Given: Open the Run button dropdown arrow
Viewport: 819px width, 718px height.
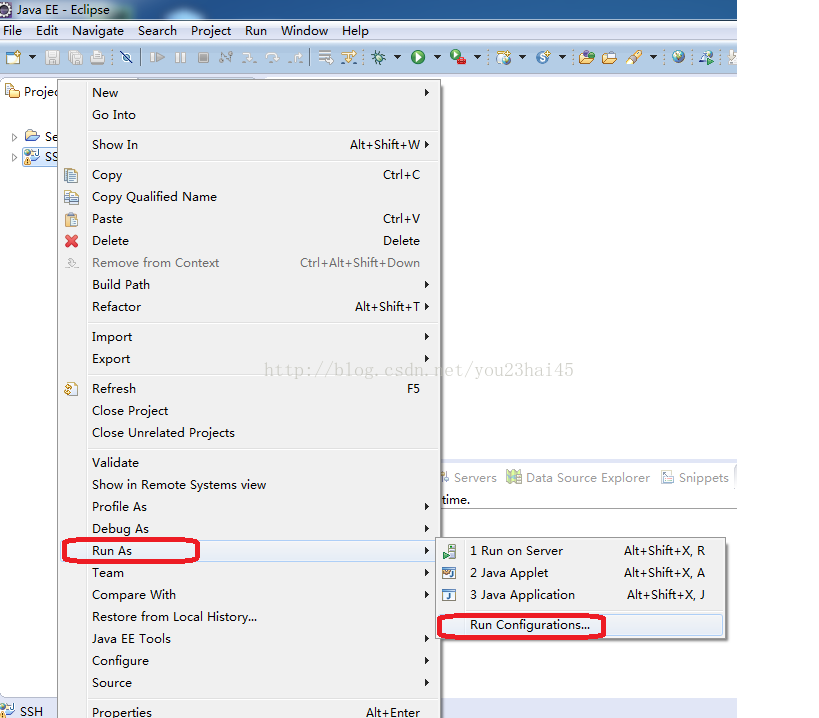Looking at the screenshot, I should [438, 57].
